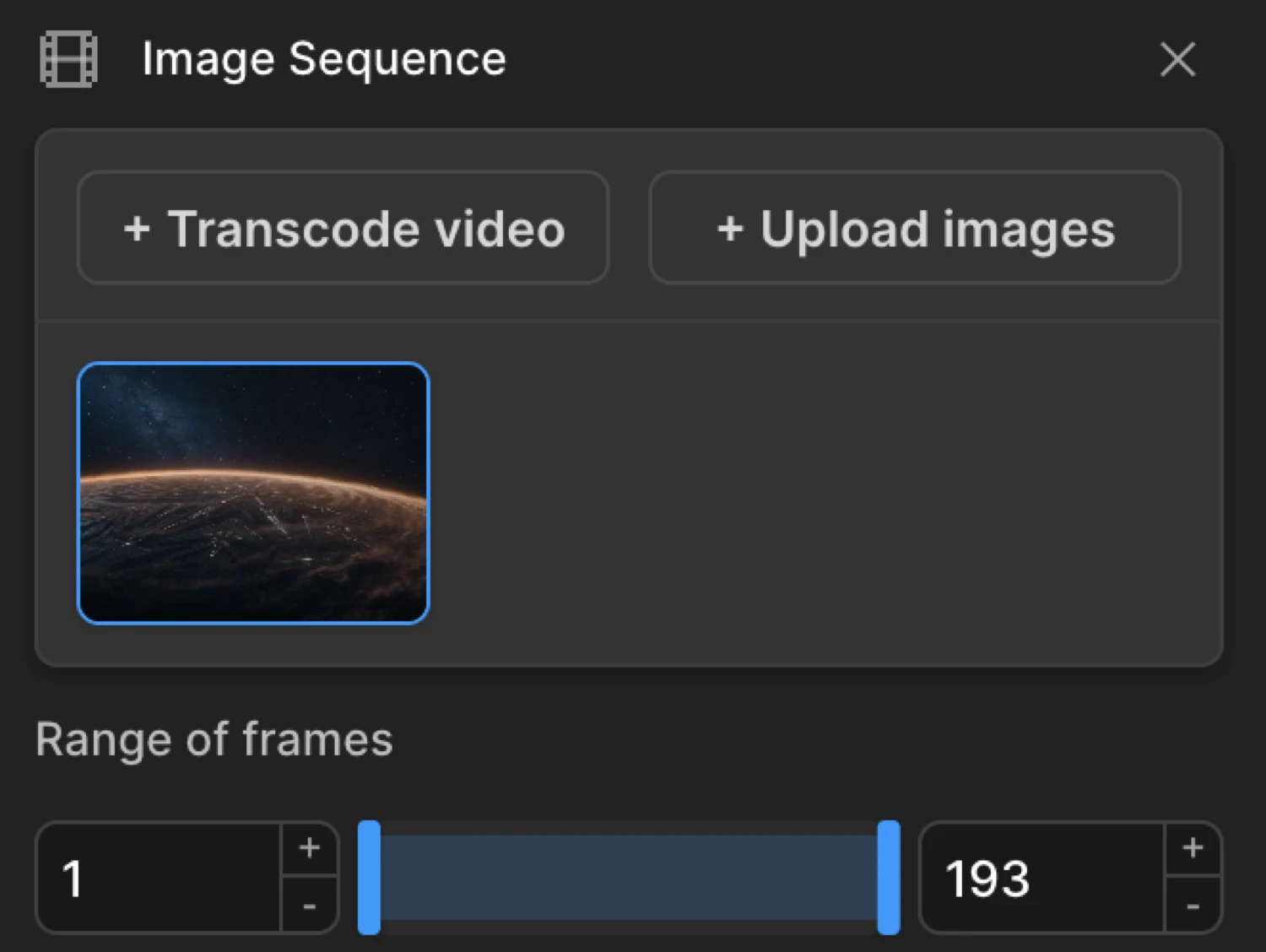Click the end frame input showing 193
Image resolution: width=1266 pixels, height=952 pixels.
[x=1038, y=878]
